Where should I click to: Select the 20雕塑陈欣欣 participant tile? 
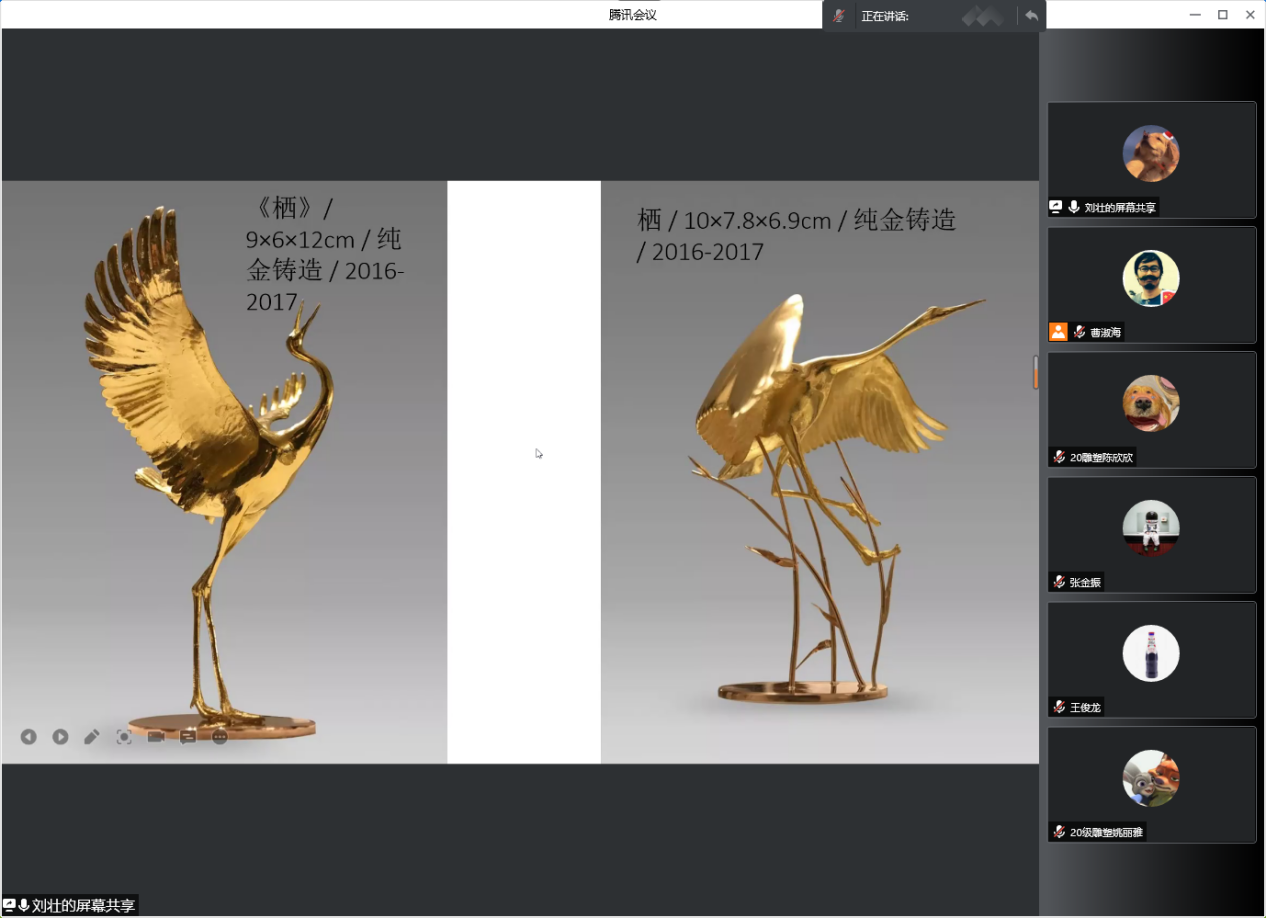tap(1151, 410)
